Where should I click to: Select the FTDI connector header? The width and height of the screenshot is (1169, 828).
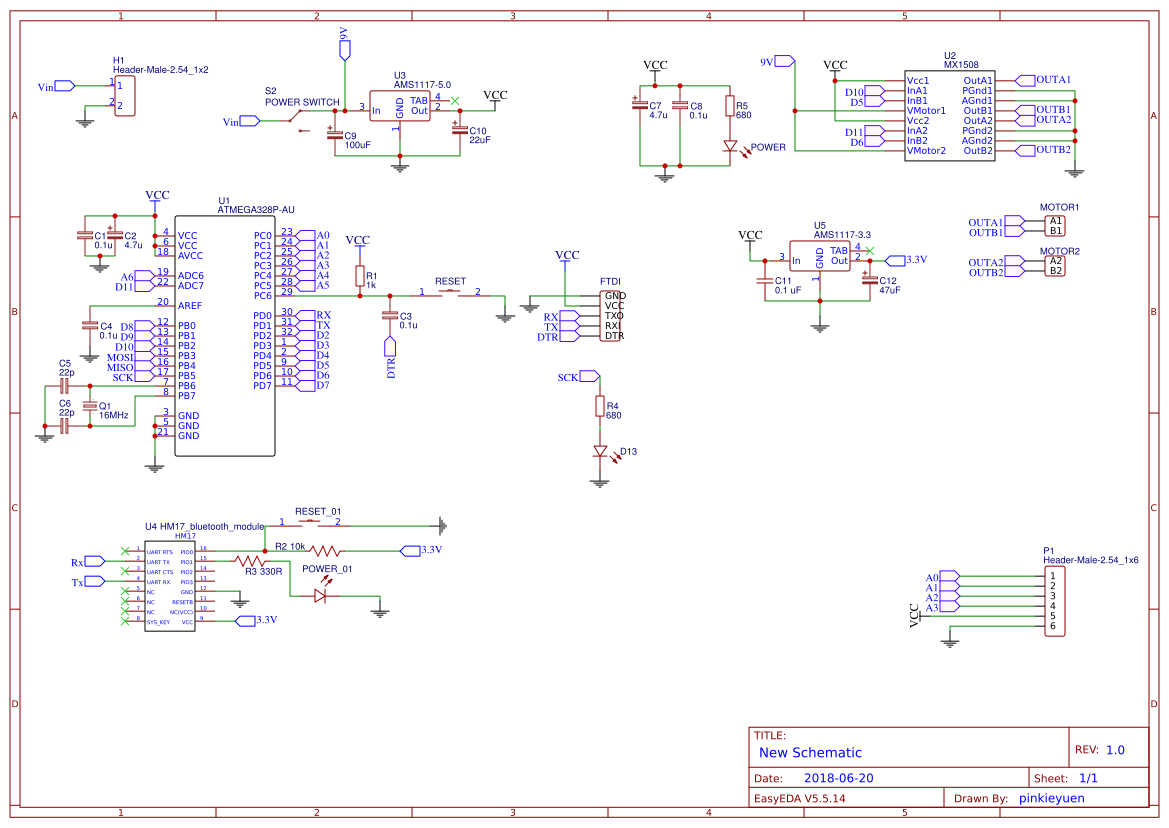point(612,316)
